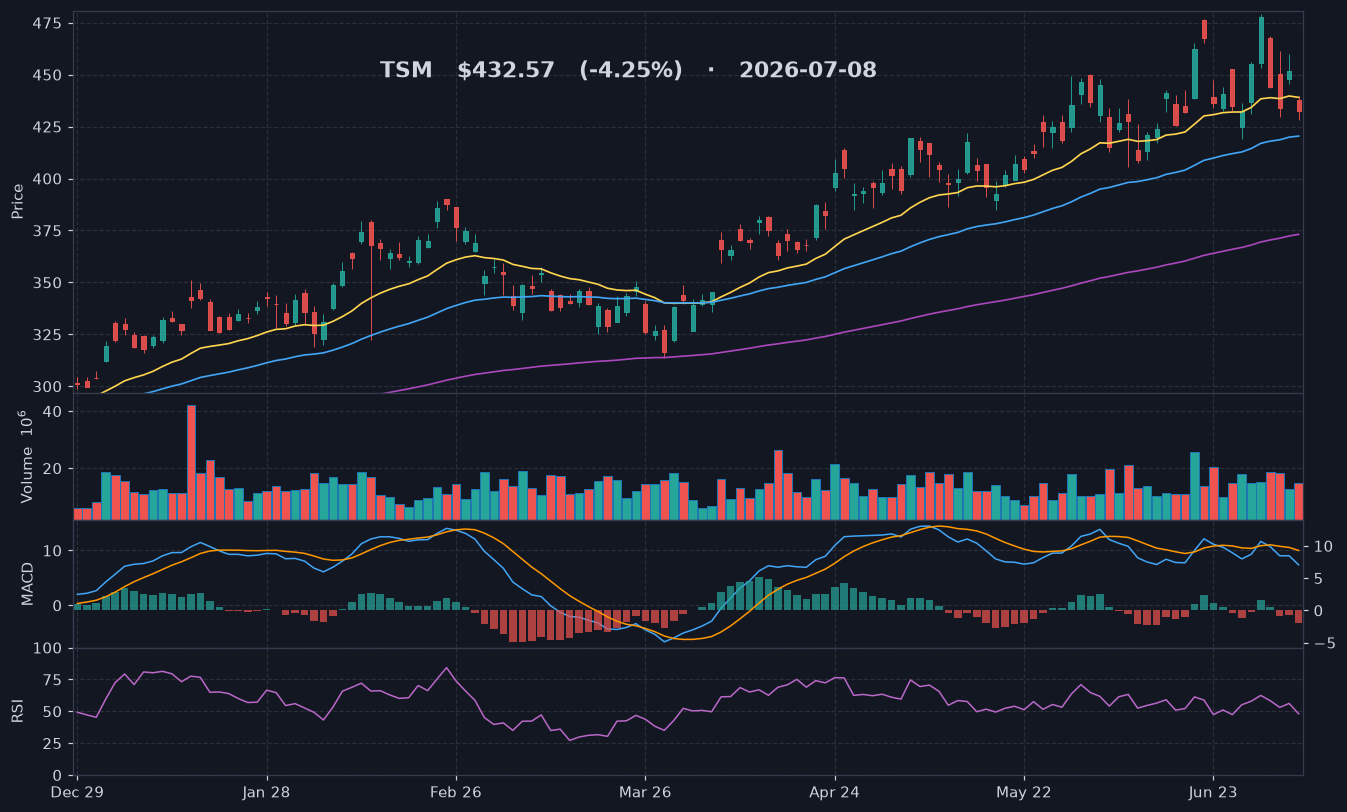This screenshot has width=1347, height=812.
Task: Click the Jan 28 x-axis date label
Action: [267, 792]
